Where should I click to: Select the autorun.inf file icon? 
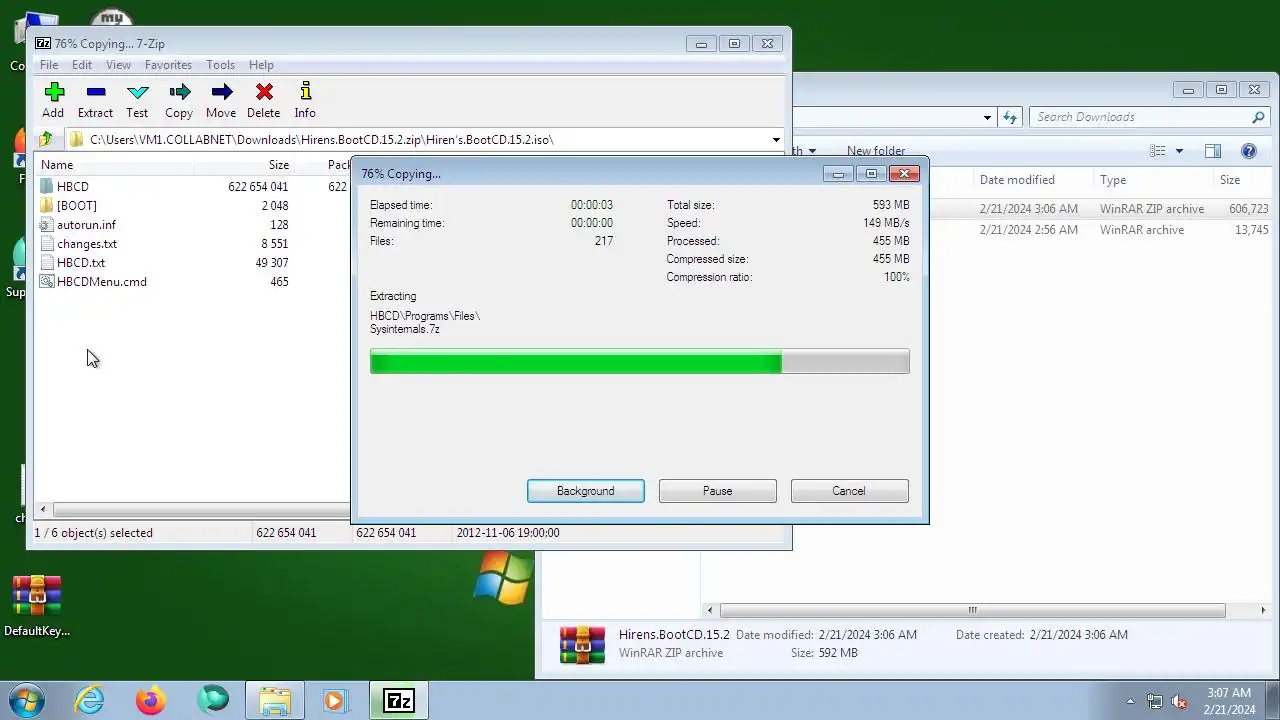tap(47, 225)
